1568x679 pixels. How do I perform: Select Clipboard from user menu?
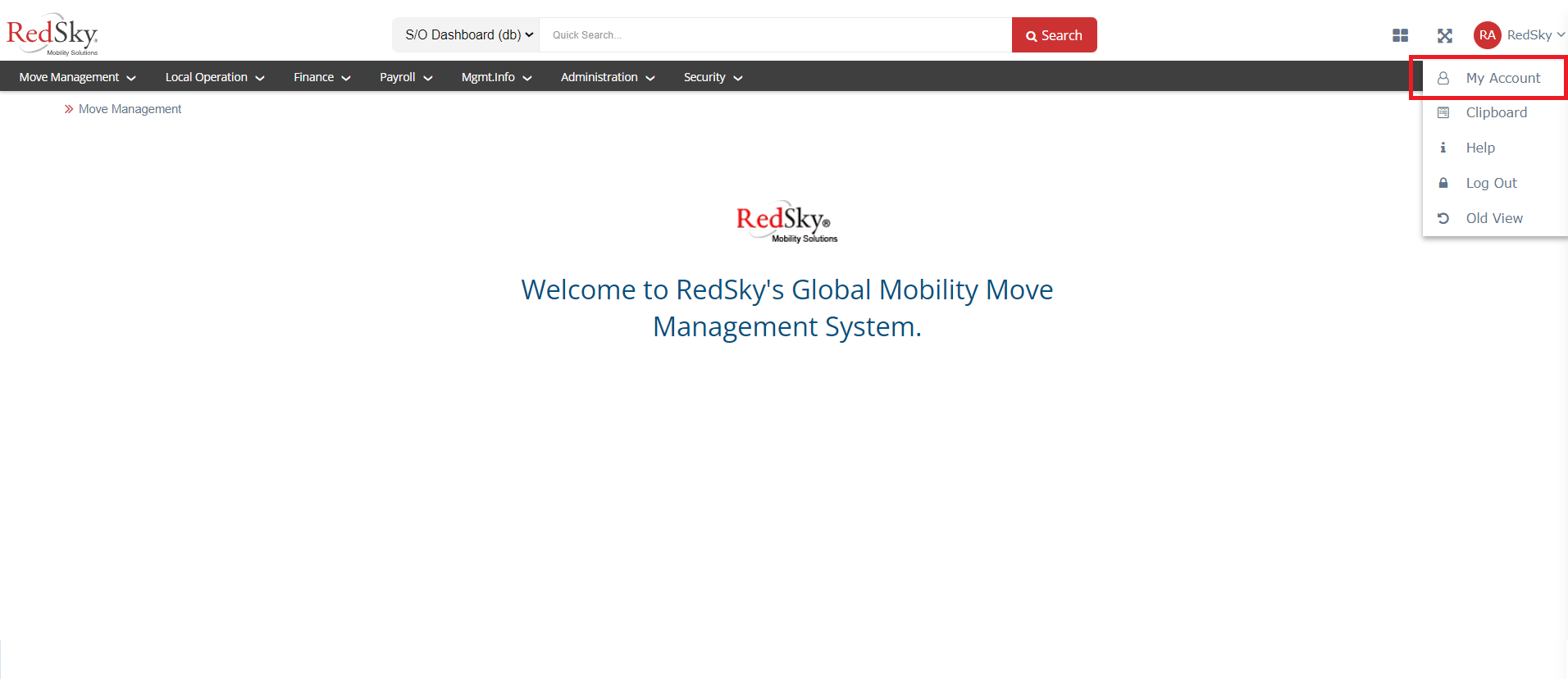point(1496,112)
